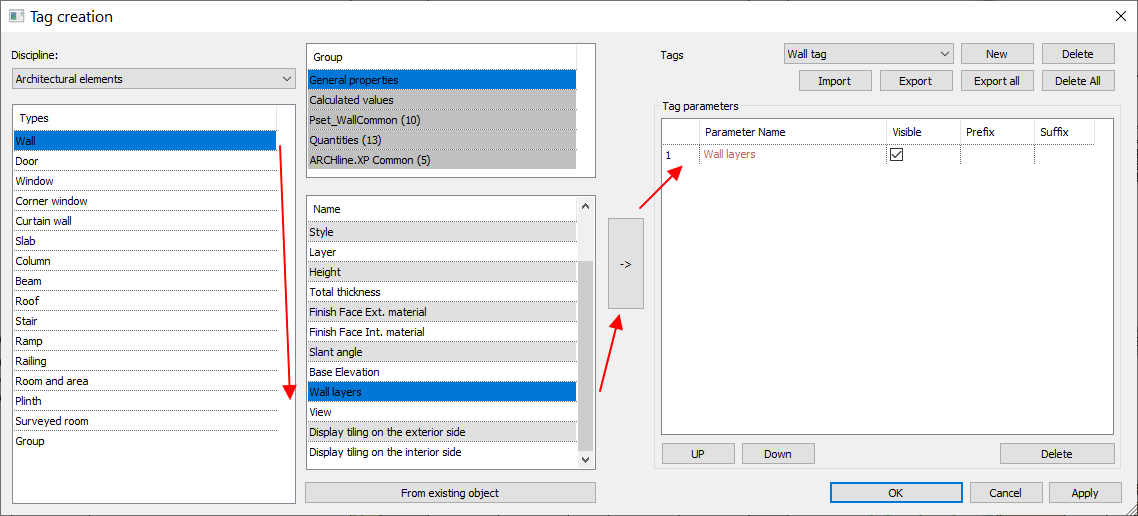
Task: Select Slant angle parameter
Action: (442, 352)
